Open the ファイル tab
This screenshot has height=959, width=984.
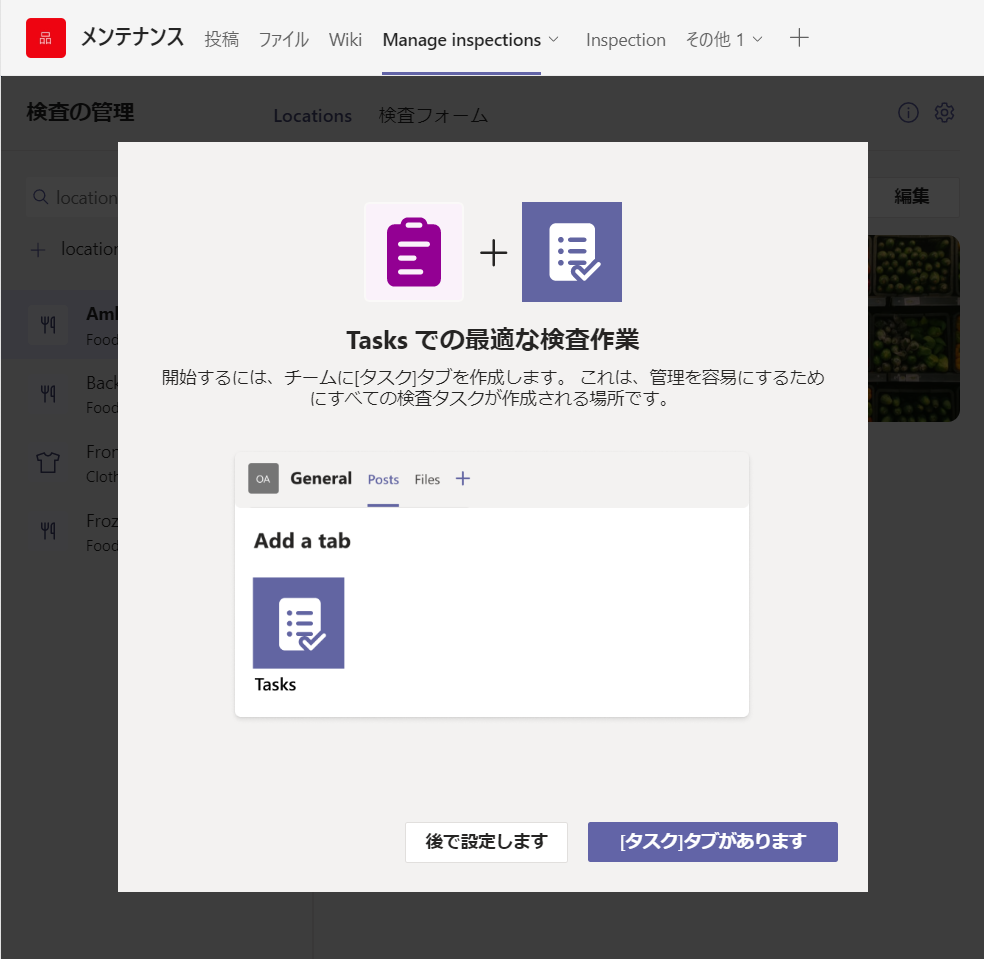284,40
